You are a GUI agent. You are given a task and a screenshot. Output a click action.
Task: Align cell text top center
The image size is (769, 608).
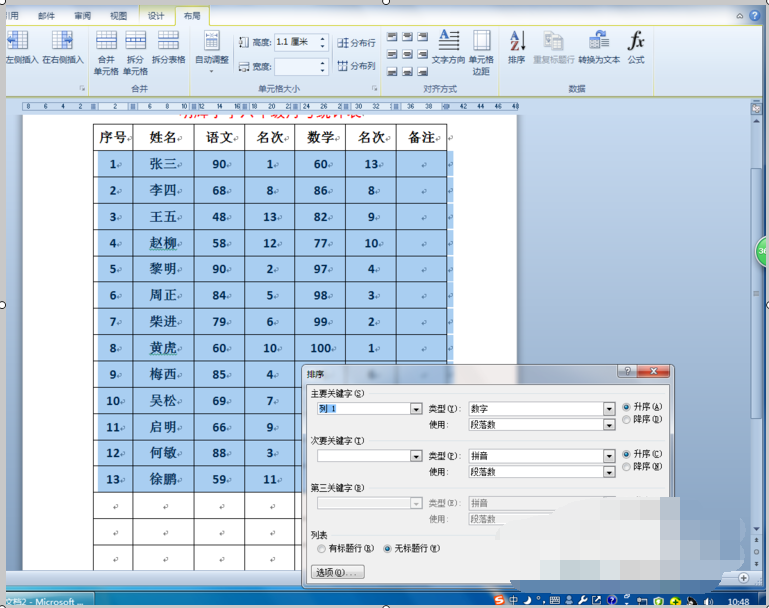(407, 36)
